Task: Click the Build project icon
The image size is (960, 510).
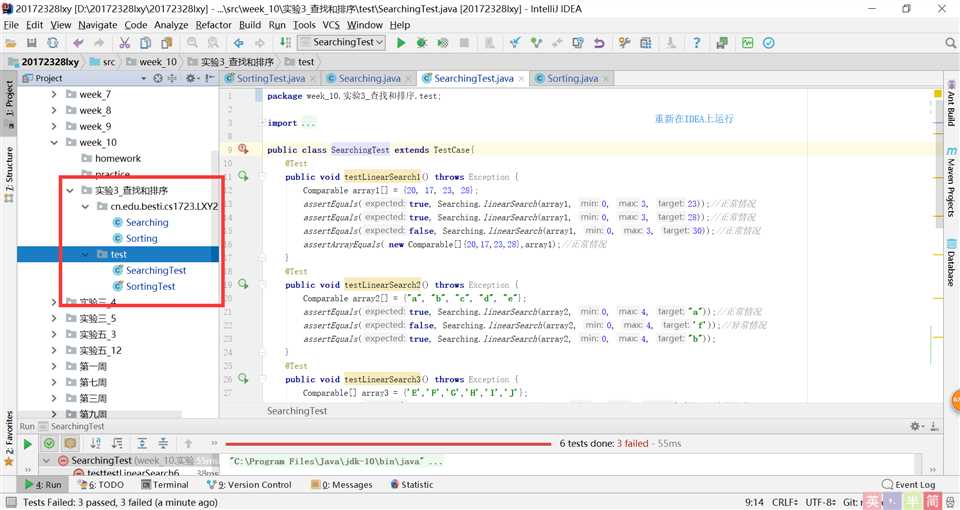Action: 285,42
